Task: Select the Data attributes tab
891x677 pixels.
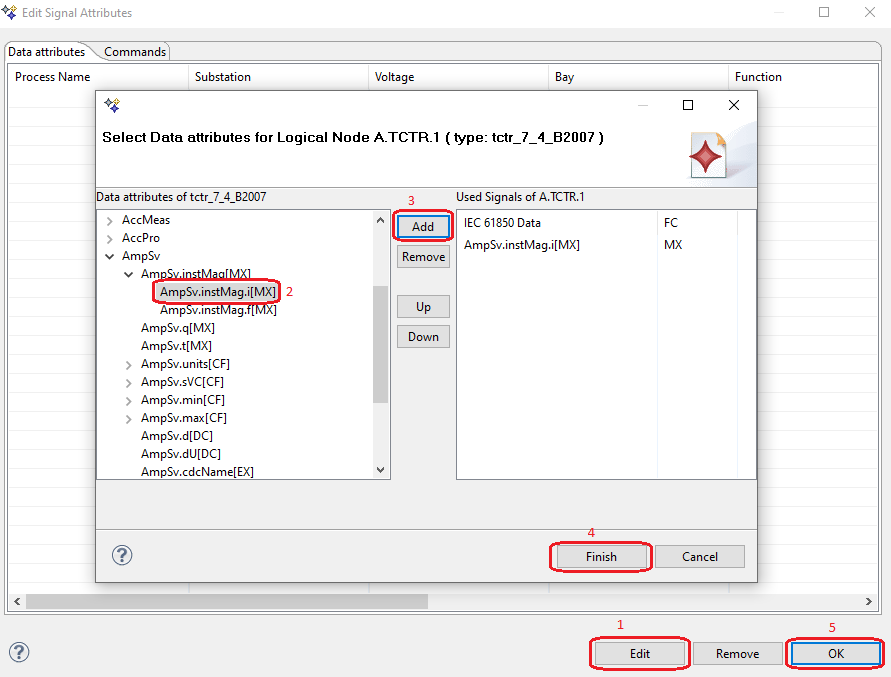Action: pos(47,52)
